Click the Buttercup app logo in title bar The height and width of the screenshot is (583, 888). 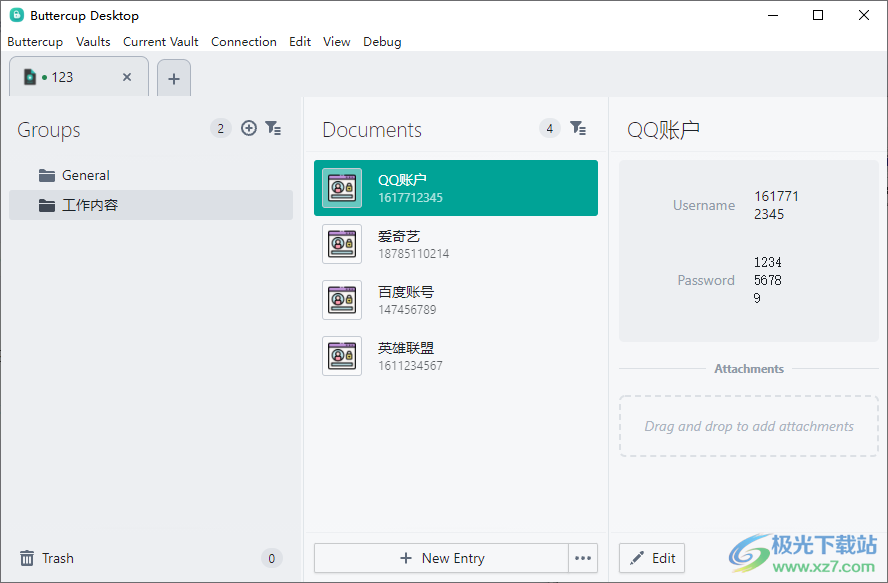tap(17, 15)
